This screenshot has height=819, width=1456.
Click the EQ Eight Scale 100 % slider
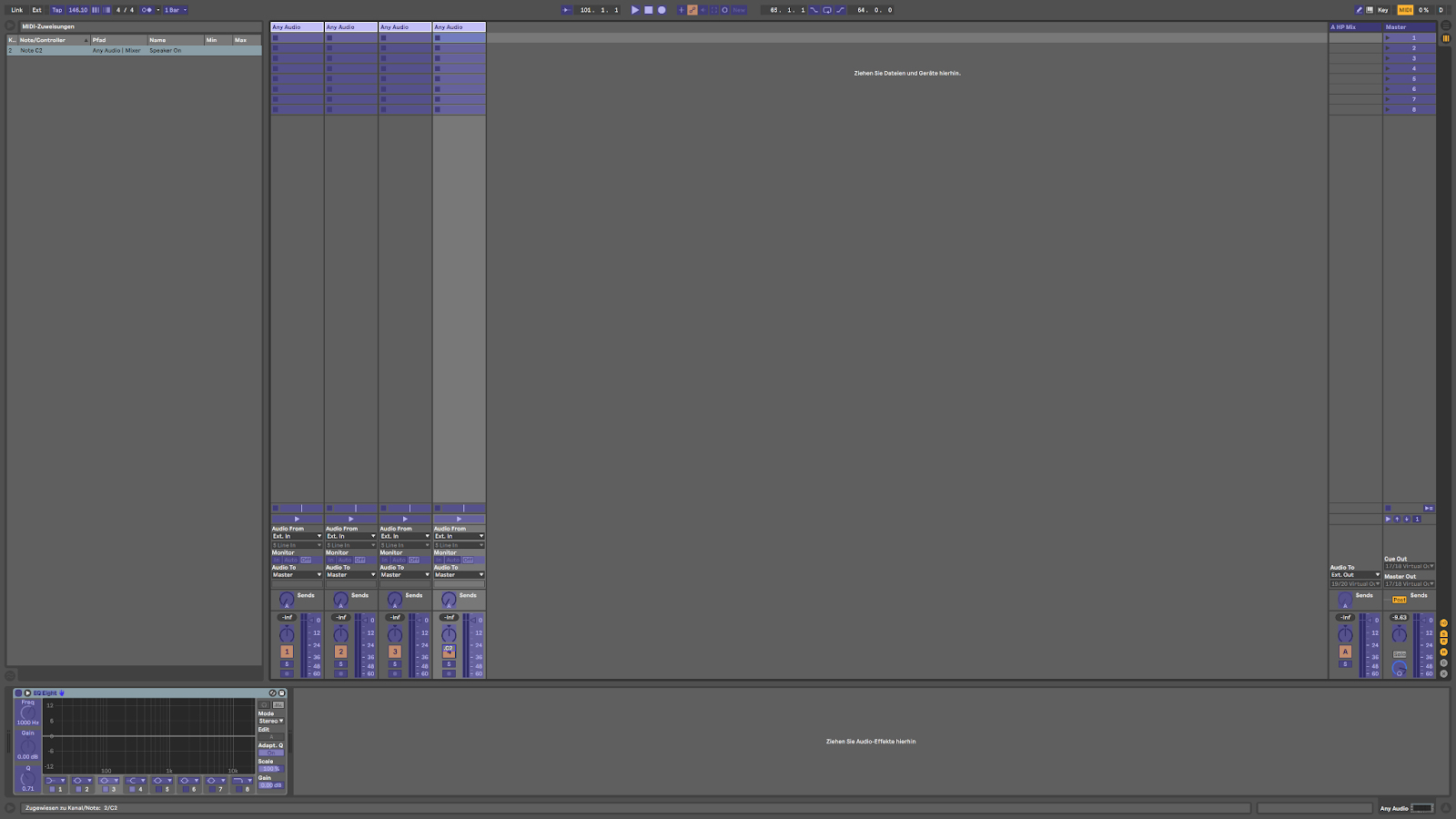(270, 769)
